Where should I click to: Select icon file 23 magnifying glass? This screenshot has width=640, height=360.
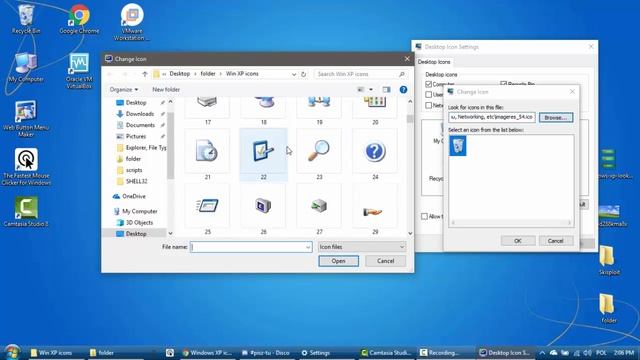319,155
